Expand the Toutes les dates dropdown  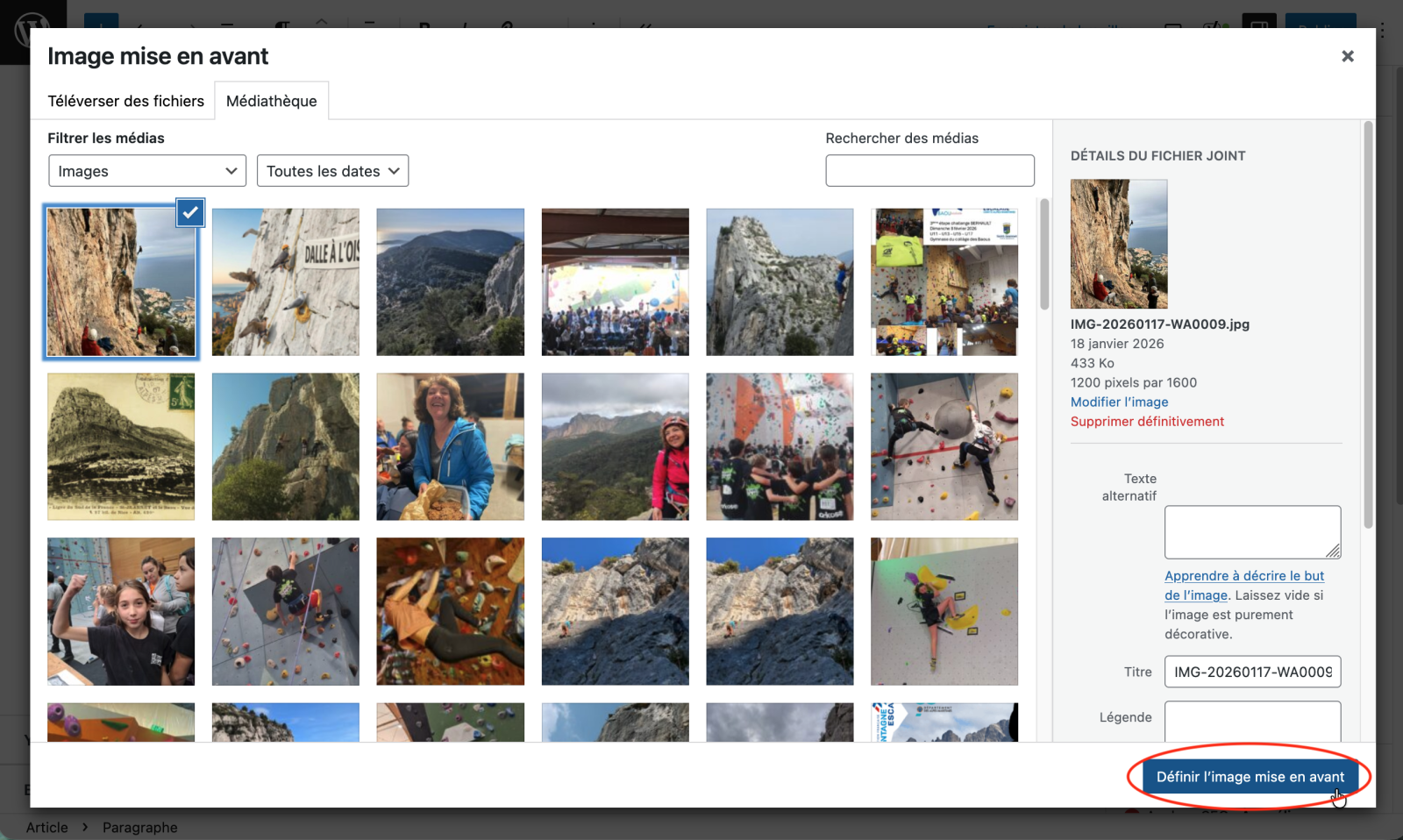tap(332, 171)
